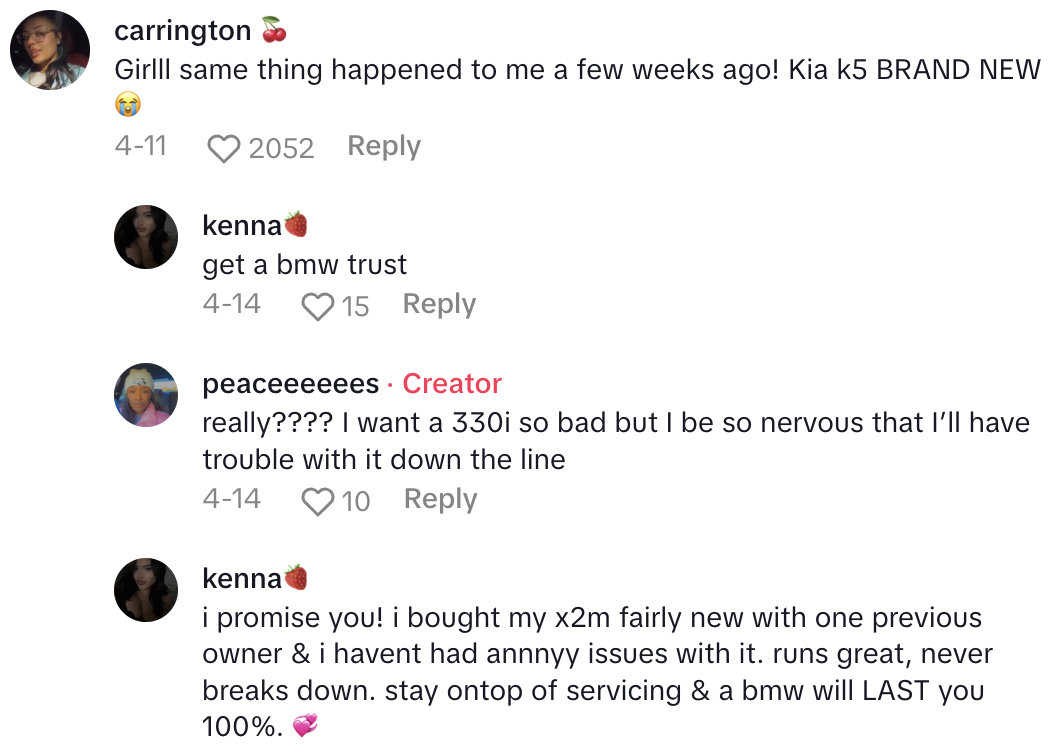This screenshot has width=1058, height=750.
Task: Reply to kenna's "get a bmw trust" comment
Action: pyautogui.click(x=439, y=304)
